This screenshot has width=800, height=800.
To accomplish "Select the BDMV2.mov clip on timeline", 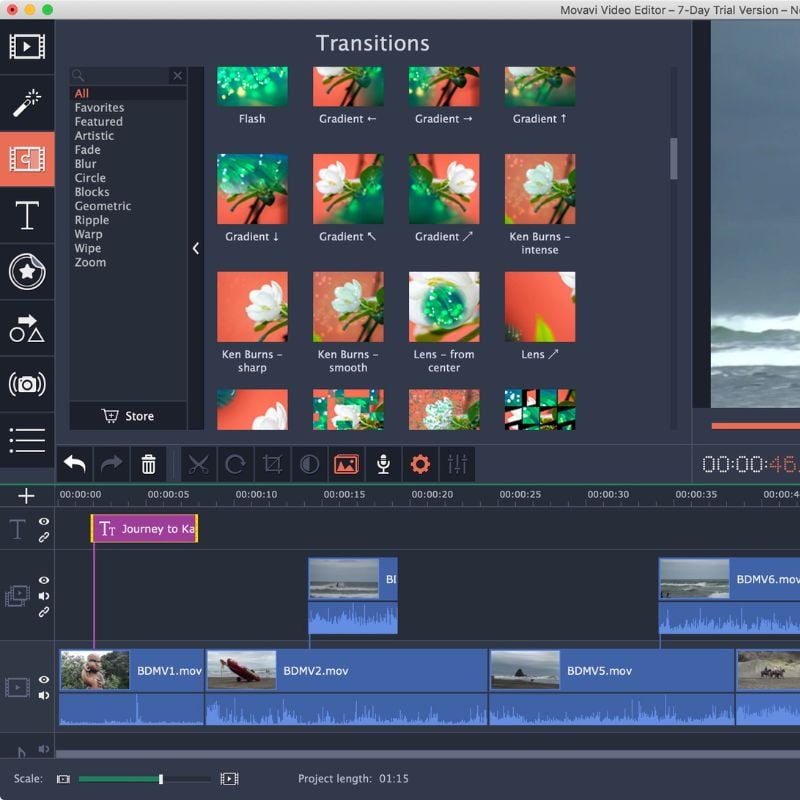I will click(346, 687).
